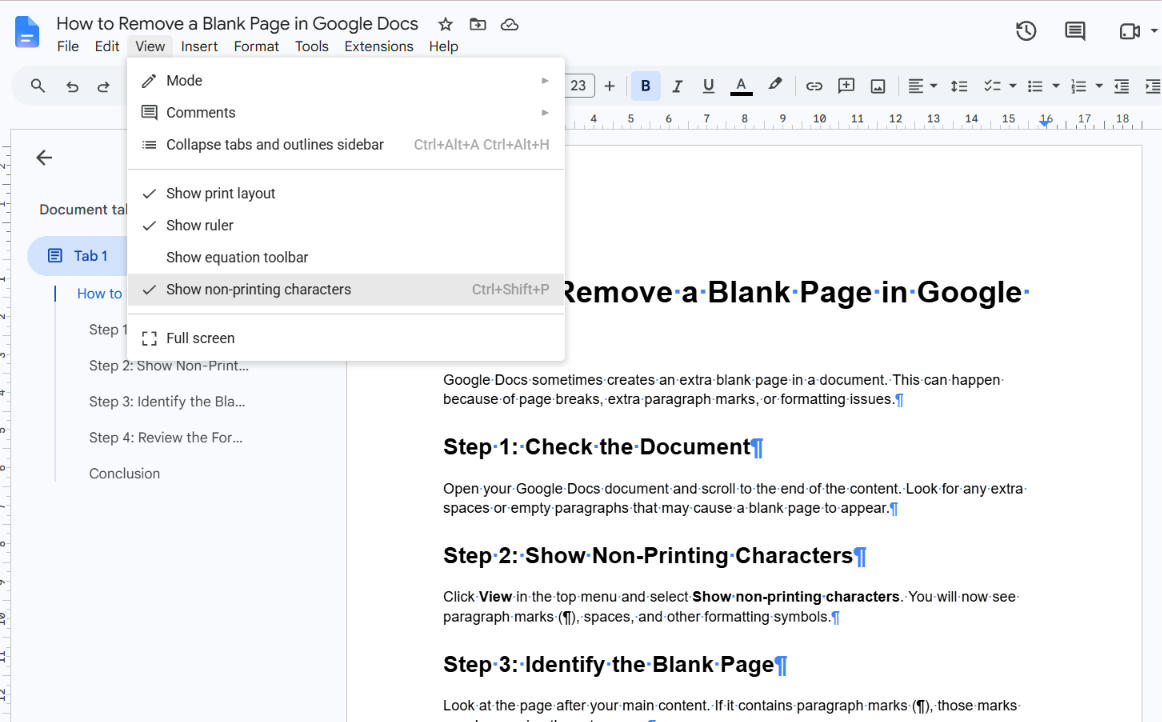
Task: Open bulleted list options dropdown arrow
Action: [x=1055, y=86]
